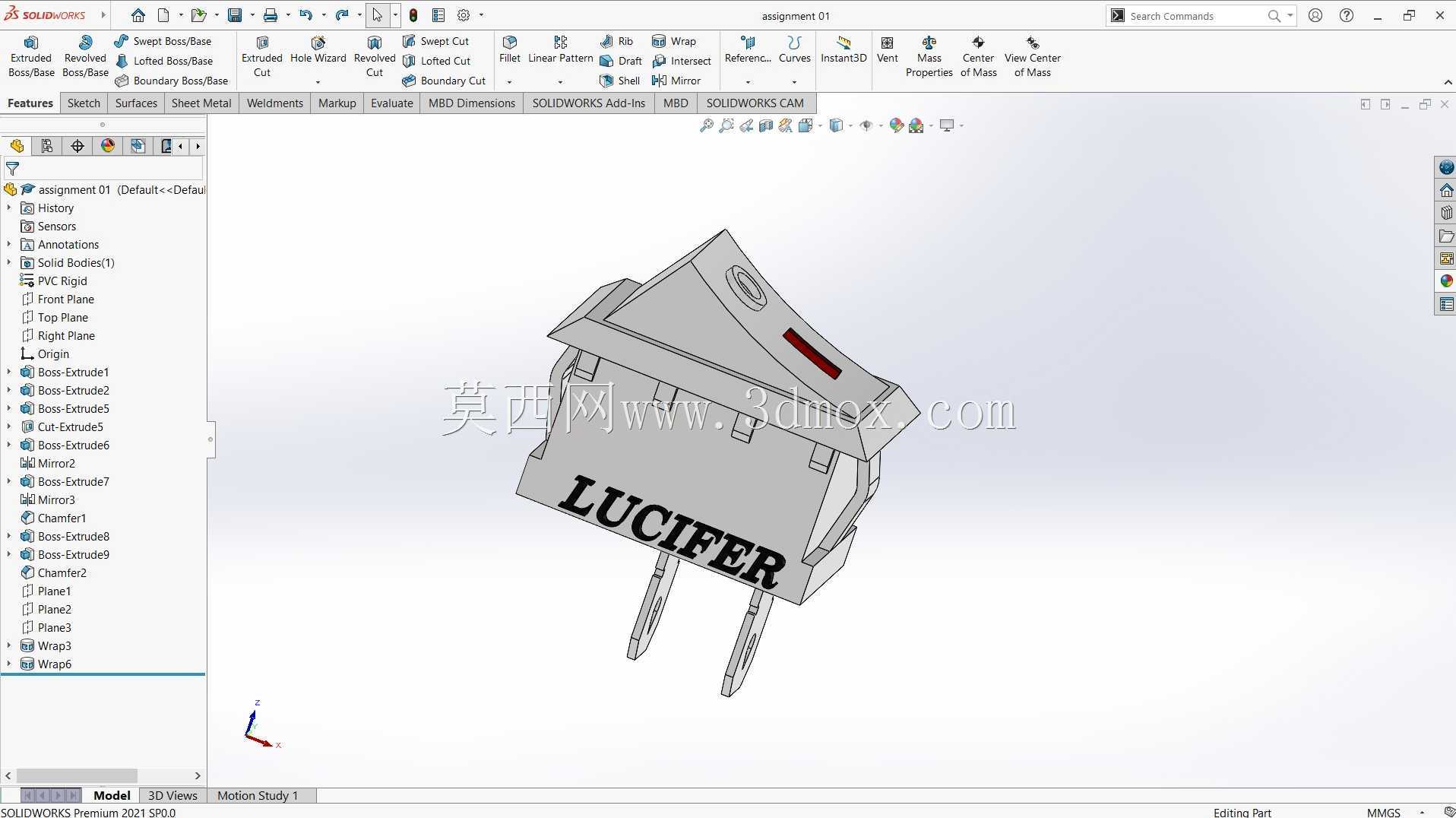The height and width of the screenshot is (818, 1456).
Task: Insert Center of Mass
Action: pos(978,57)
